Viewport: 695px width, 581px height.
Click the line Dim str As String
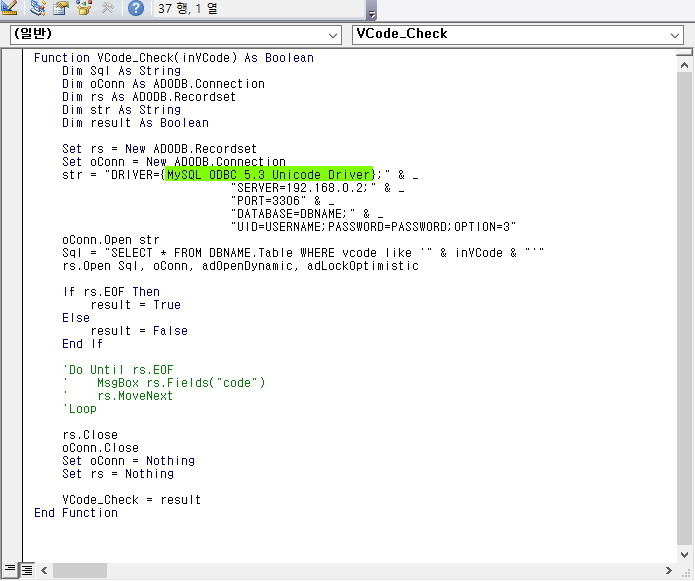click(121, 110)
